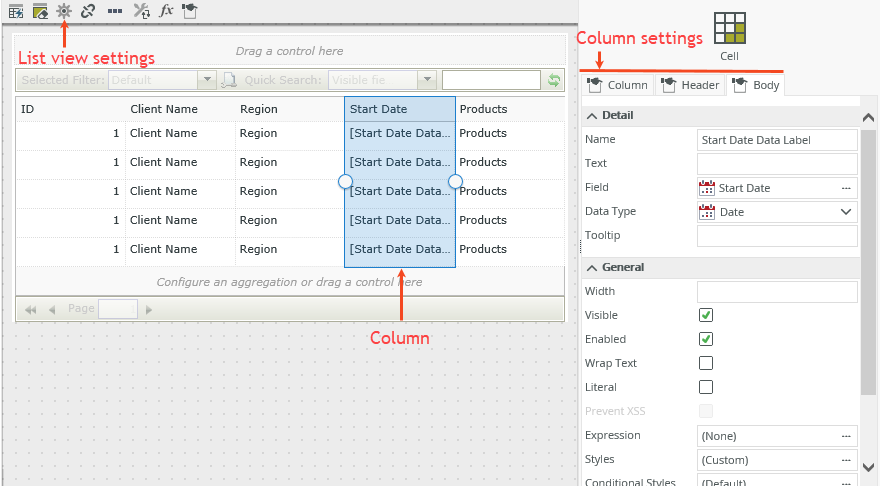Uncheck the Visible checkbox
Viewport: 880px width, 486px height.
click(706, 315)
